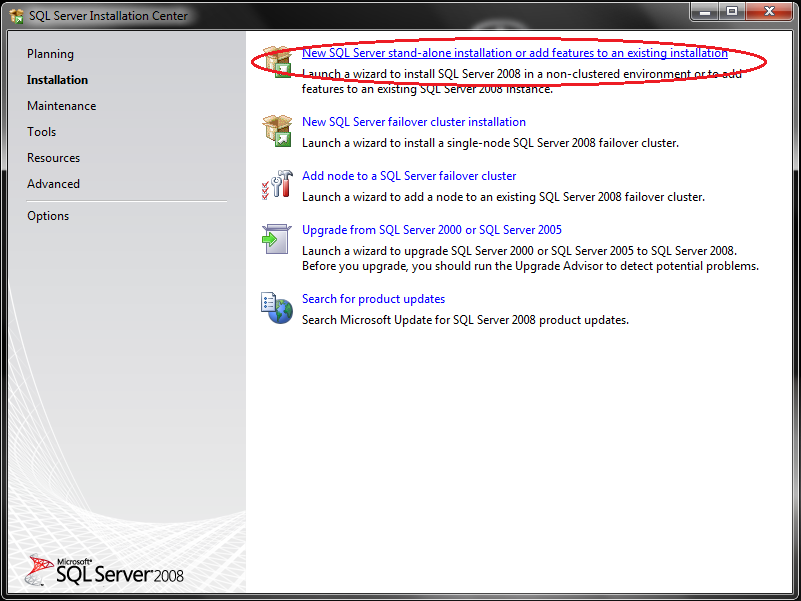
Task: Click Add node to a SQL Server failover cluster
Action: 409,176
